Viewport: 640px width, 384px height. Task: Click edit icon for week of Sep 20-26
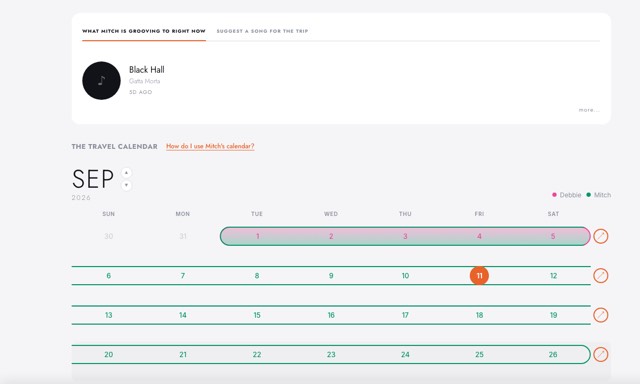(600, 354)
